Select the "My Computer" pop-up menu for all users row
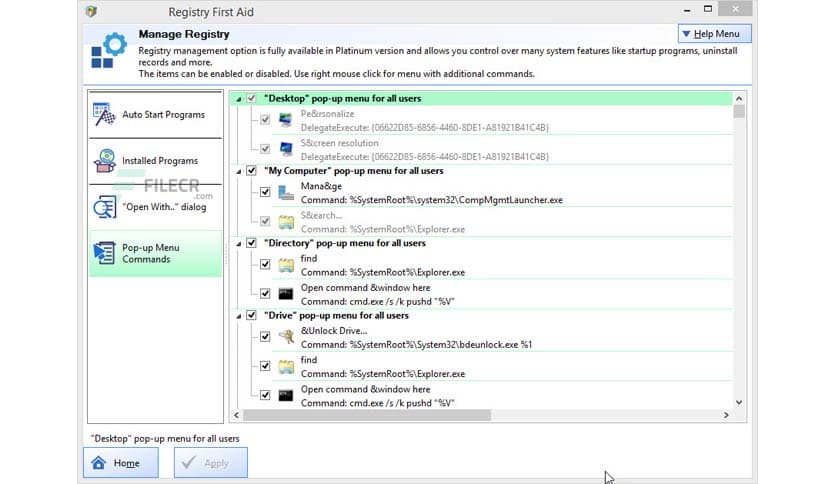The height and width of the screenshot is (484, 836). click(482, 171)
